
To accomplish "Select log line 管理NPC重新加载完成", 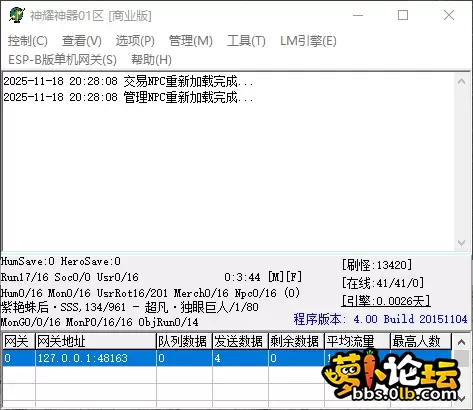I will tap(128, 97).
